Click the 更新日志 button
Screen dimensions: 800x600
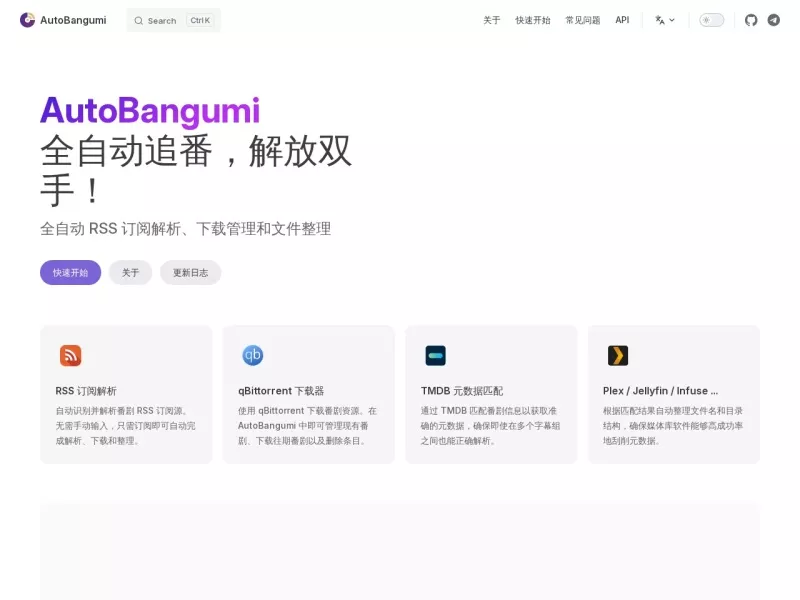(190, 272)
